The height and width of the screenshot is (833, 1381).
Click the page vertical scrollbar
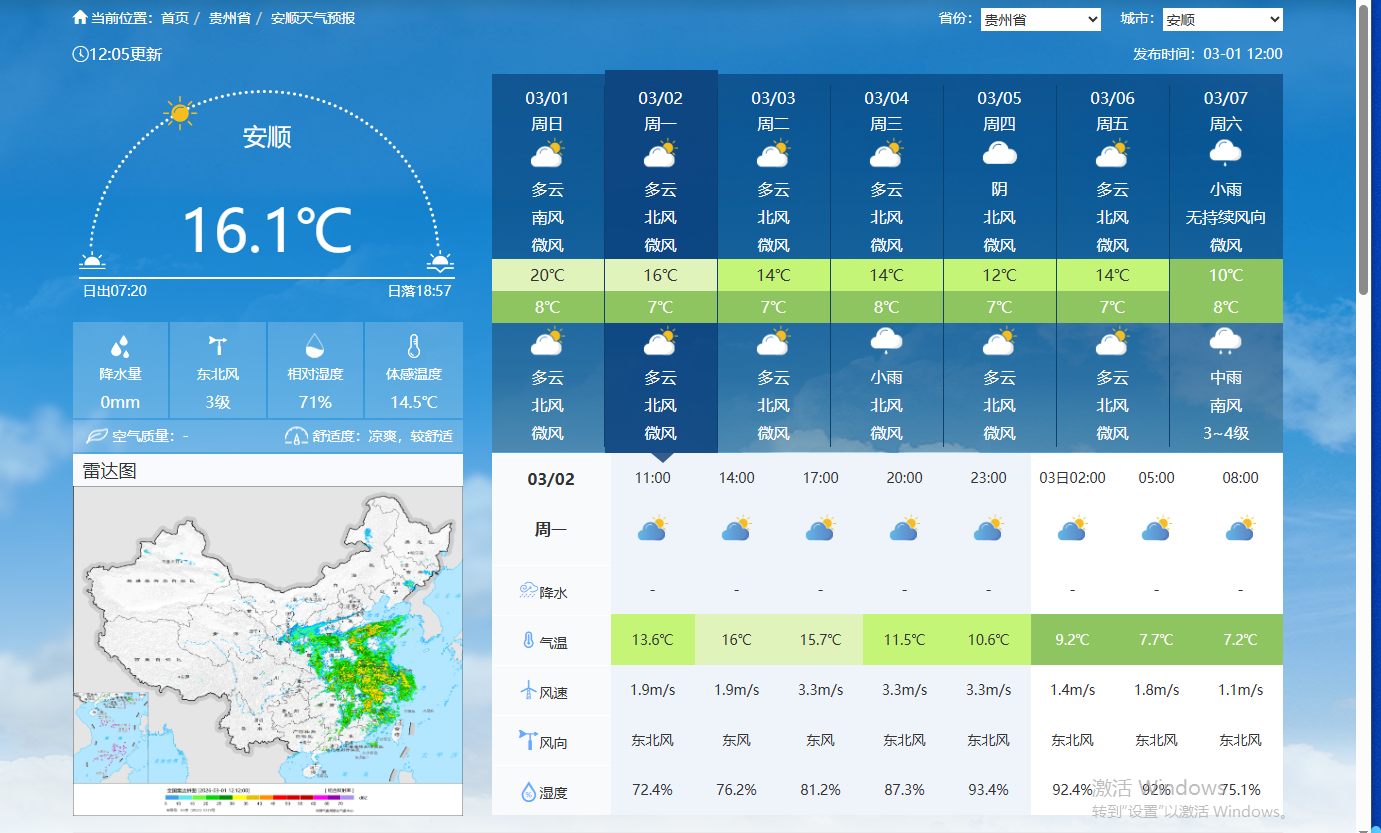[1363, 150]
